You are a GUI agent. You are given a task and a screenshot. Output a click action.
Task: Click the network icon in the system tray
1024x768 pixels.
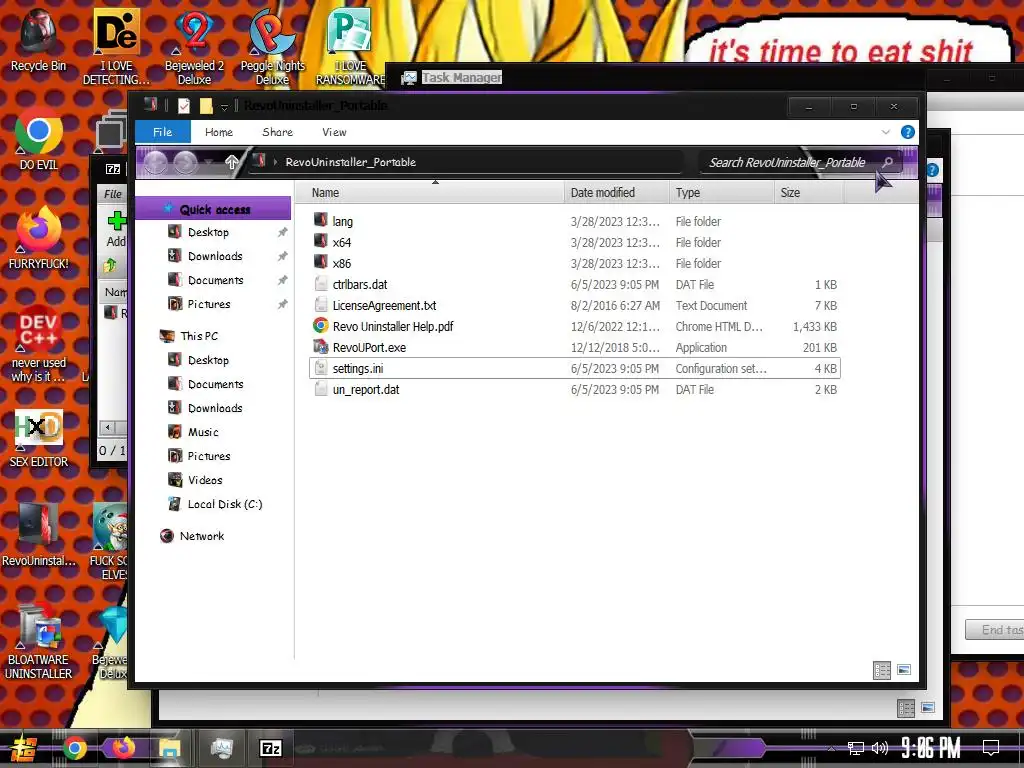(x=855, y=748)
